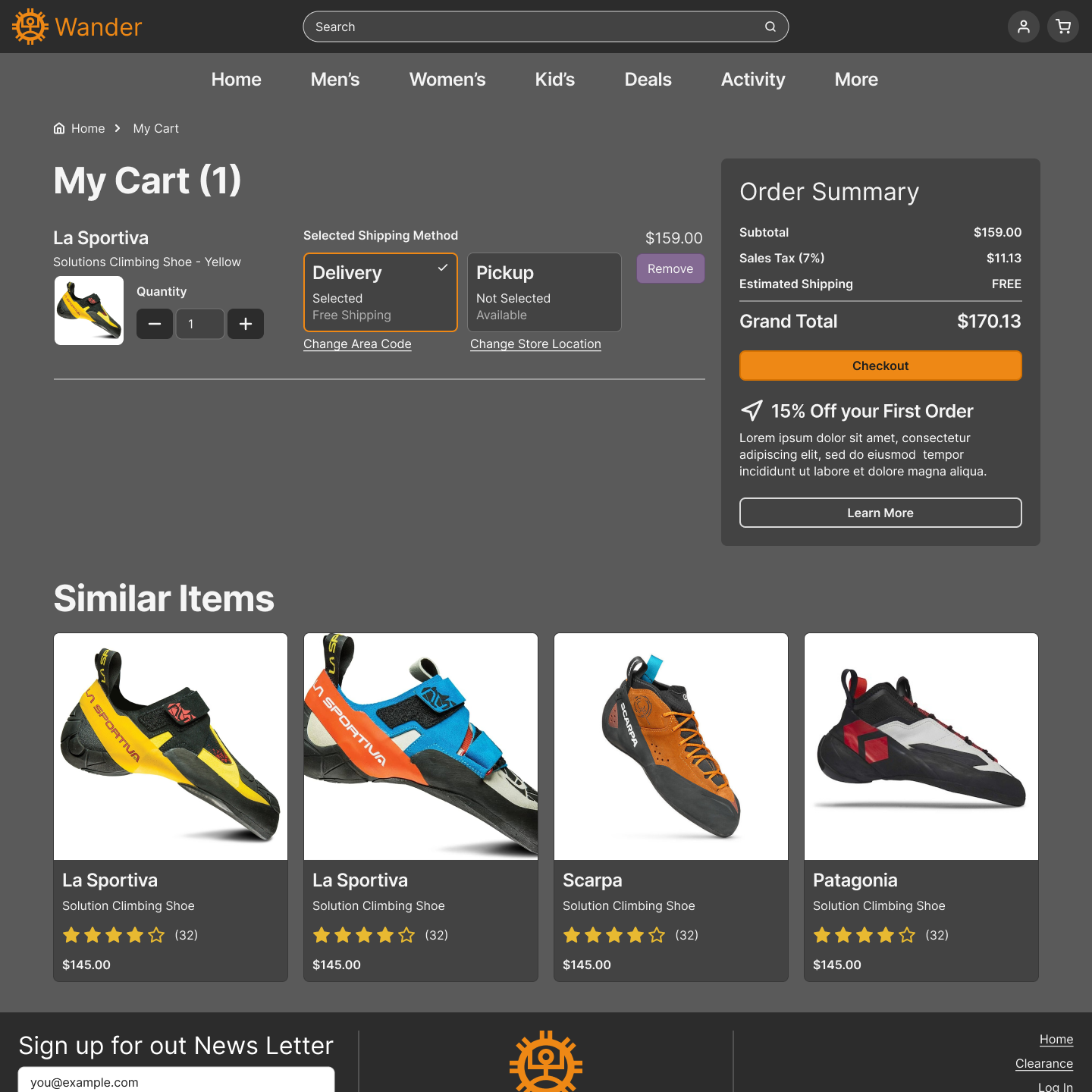The height and width of the screenshot is (1092, 1092).
Task: Open the yellow La Sportiva shoe image
Action: (171, 746)
